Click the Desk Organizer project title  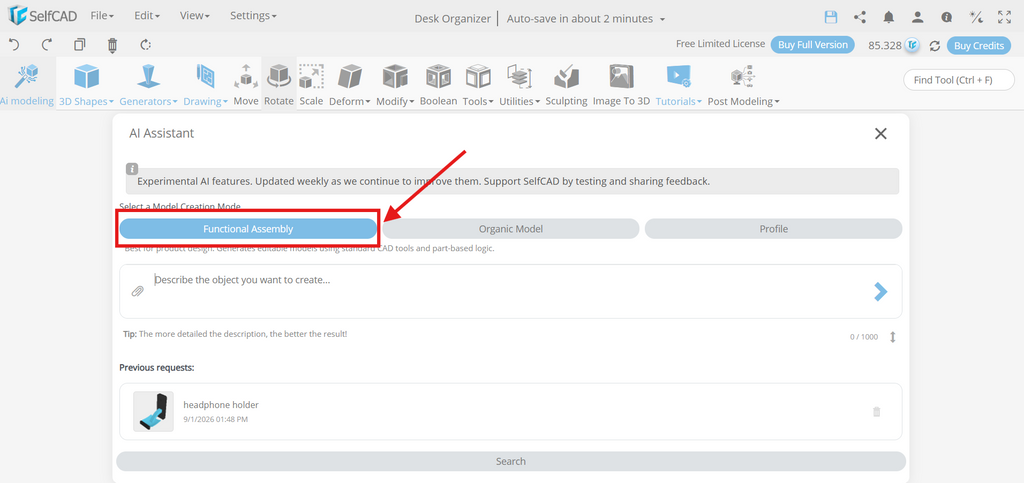click(453, 19)
